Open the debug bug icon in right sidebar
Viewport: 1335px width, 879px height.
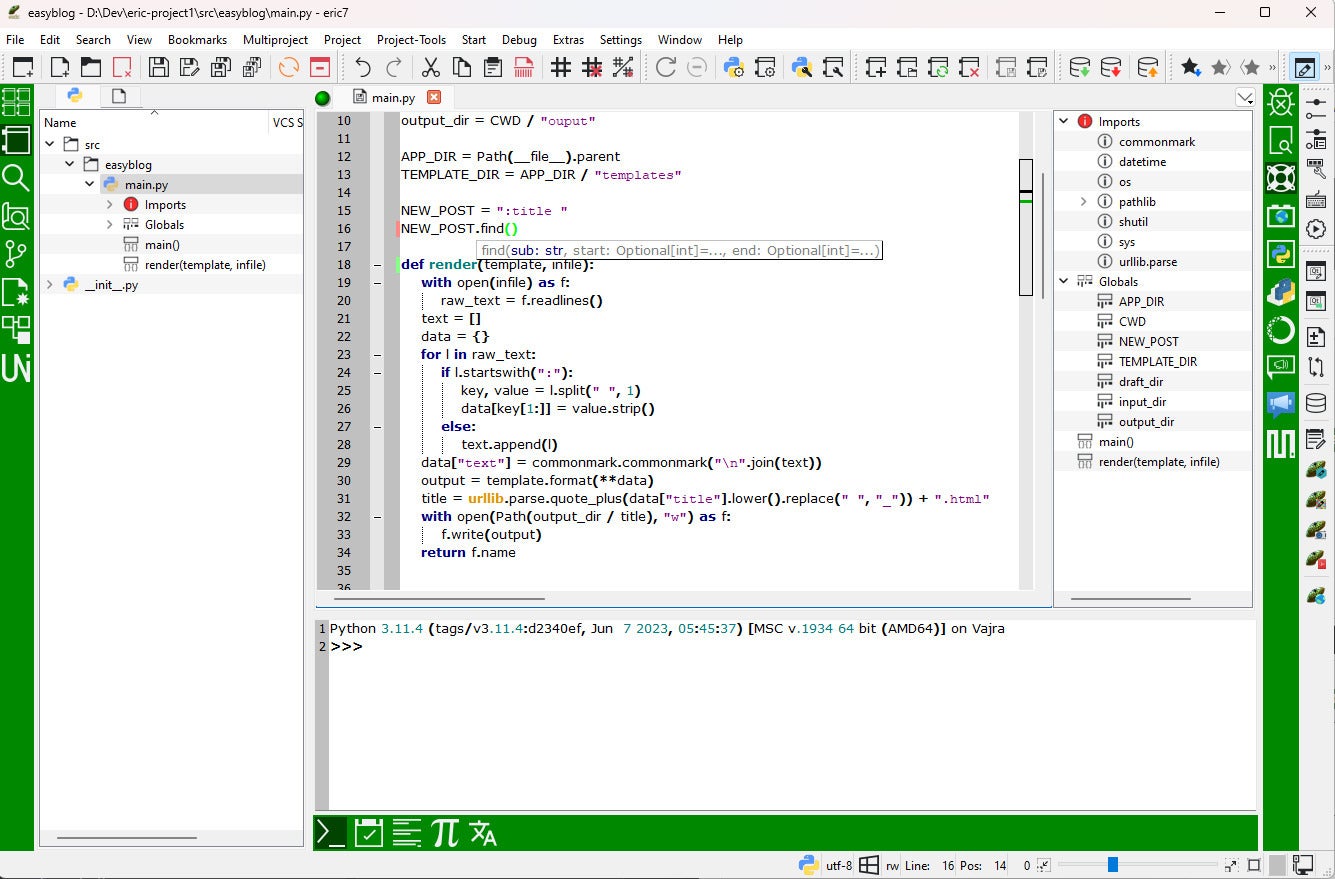tap(1281, 102)
